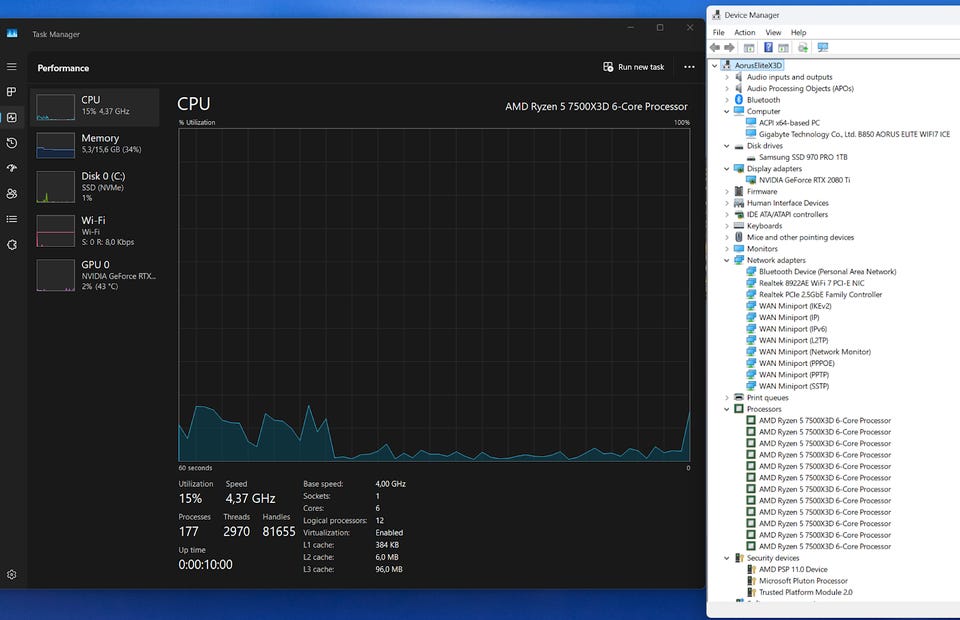
Task: Expand IDE ATA/ATAPI controllers category
Action: pyautogui.click(x=727, y=215)
